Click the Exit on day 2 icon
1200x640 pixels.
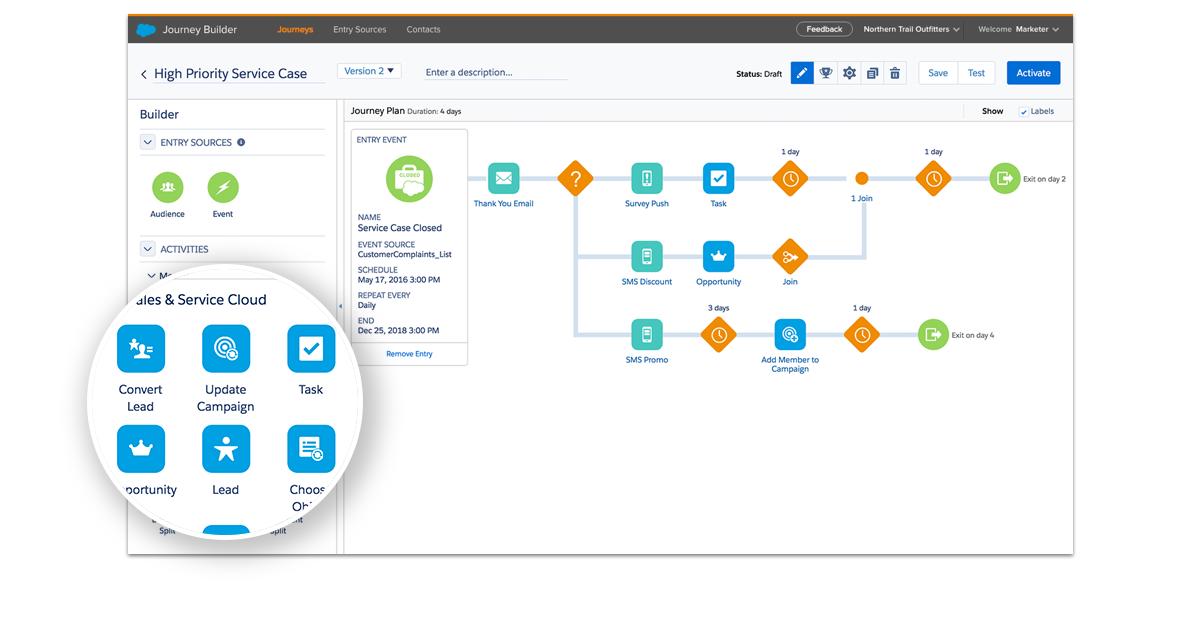pyautogui.click(x=1004, y=179)
